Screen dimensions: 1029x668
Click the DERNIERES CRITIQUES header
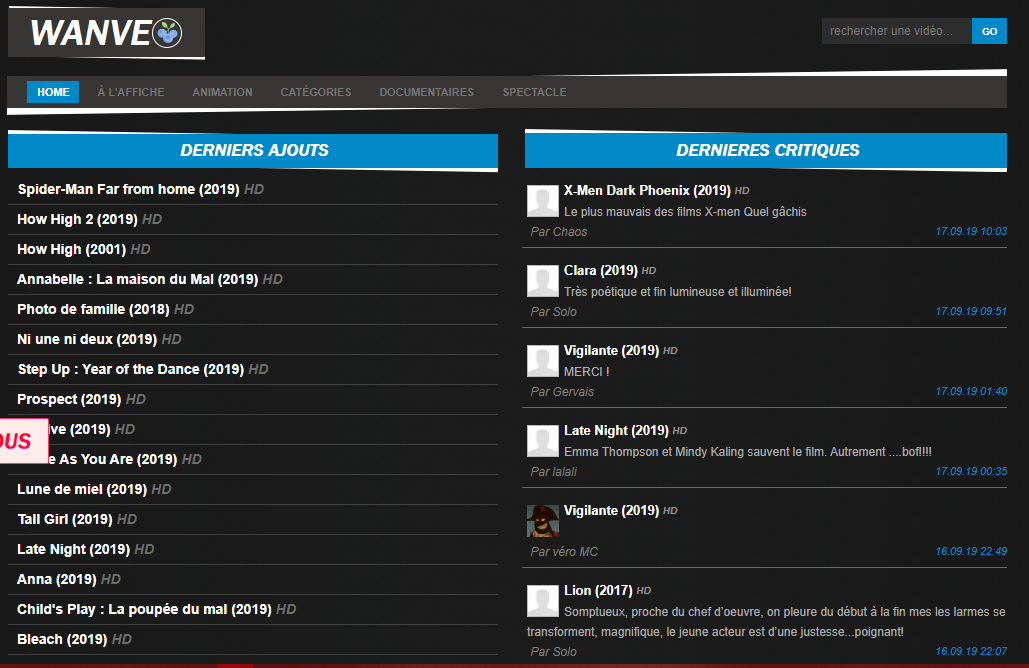766,150
